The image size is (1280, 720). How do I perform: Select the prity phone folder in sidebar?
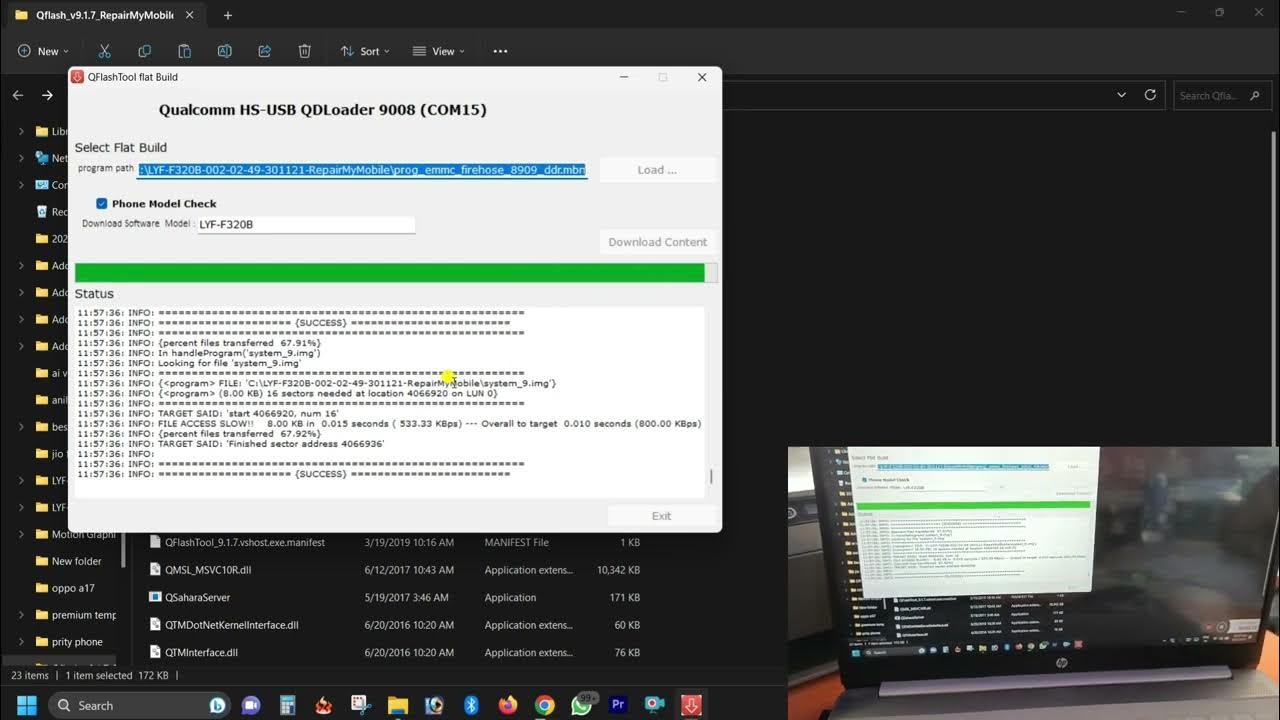pos(76,642)
